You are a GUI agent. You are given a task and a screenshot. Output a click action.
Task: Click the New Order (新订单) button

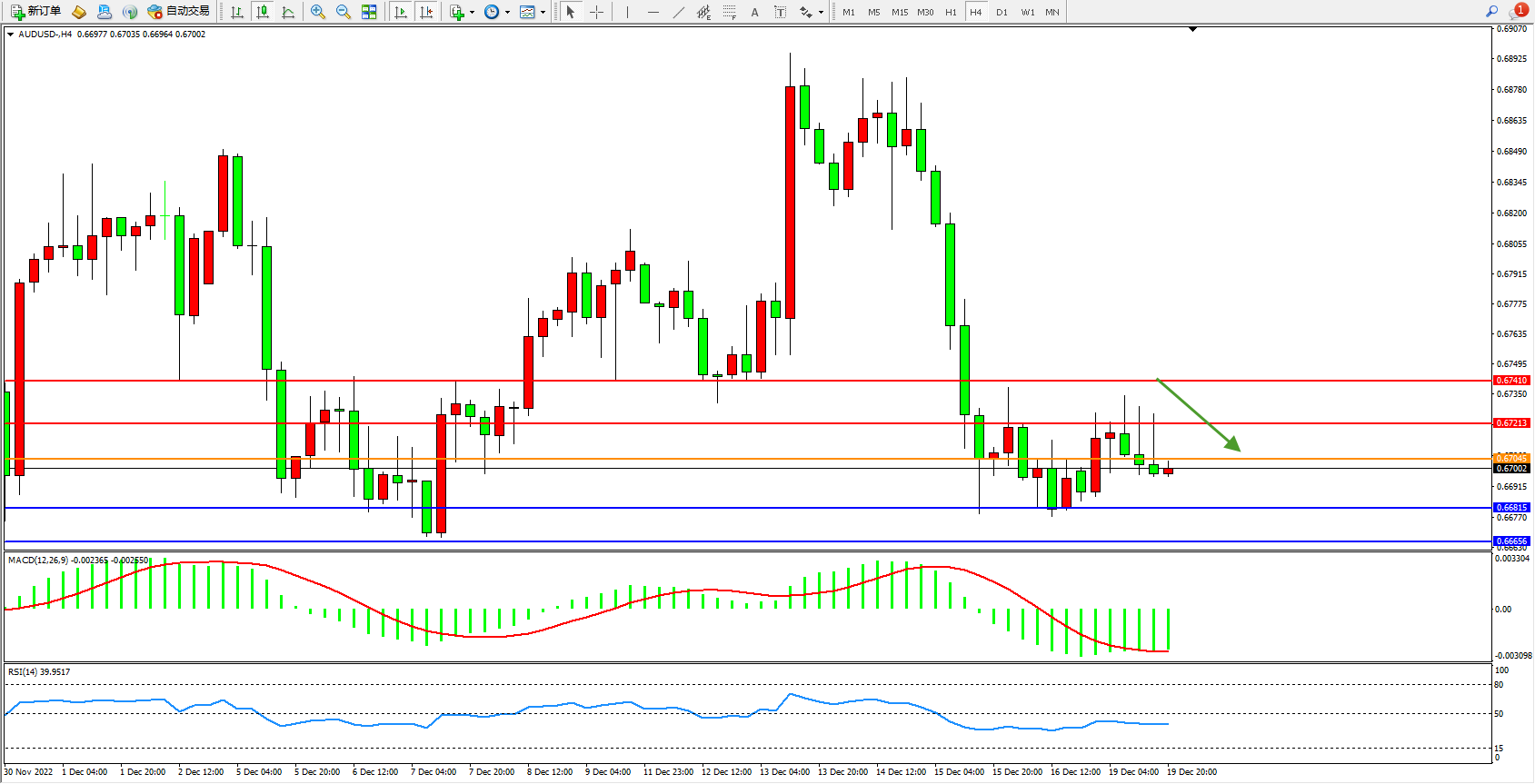coord(36,12)
